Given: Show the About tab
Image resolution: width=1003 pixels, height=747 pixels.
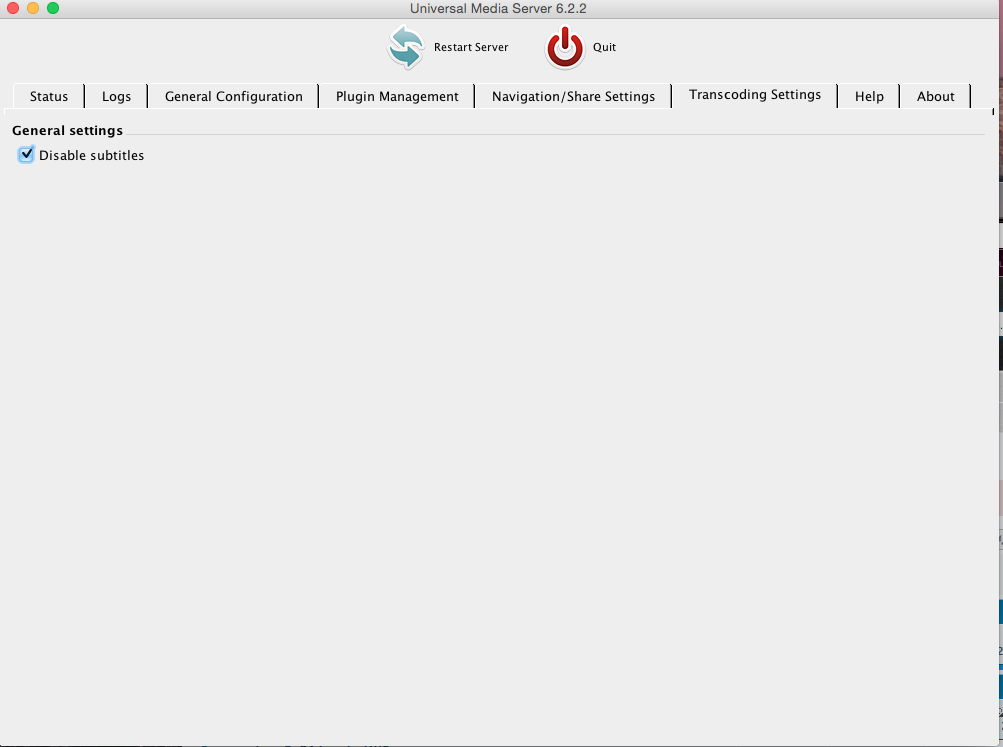Looking at the screenshot, I should 935,96.
